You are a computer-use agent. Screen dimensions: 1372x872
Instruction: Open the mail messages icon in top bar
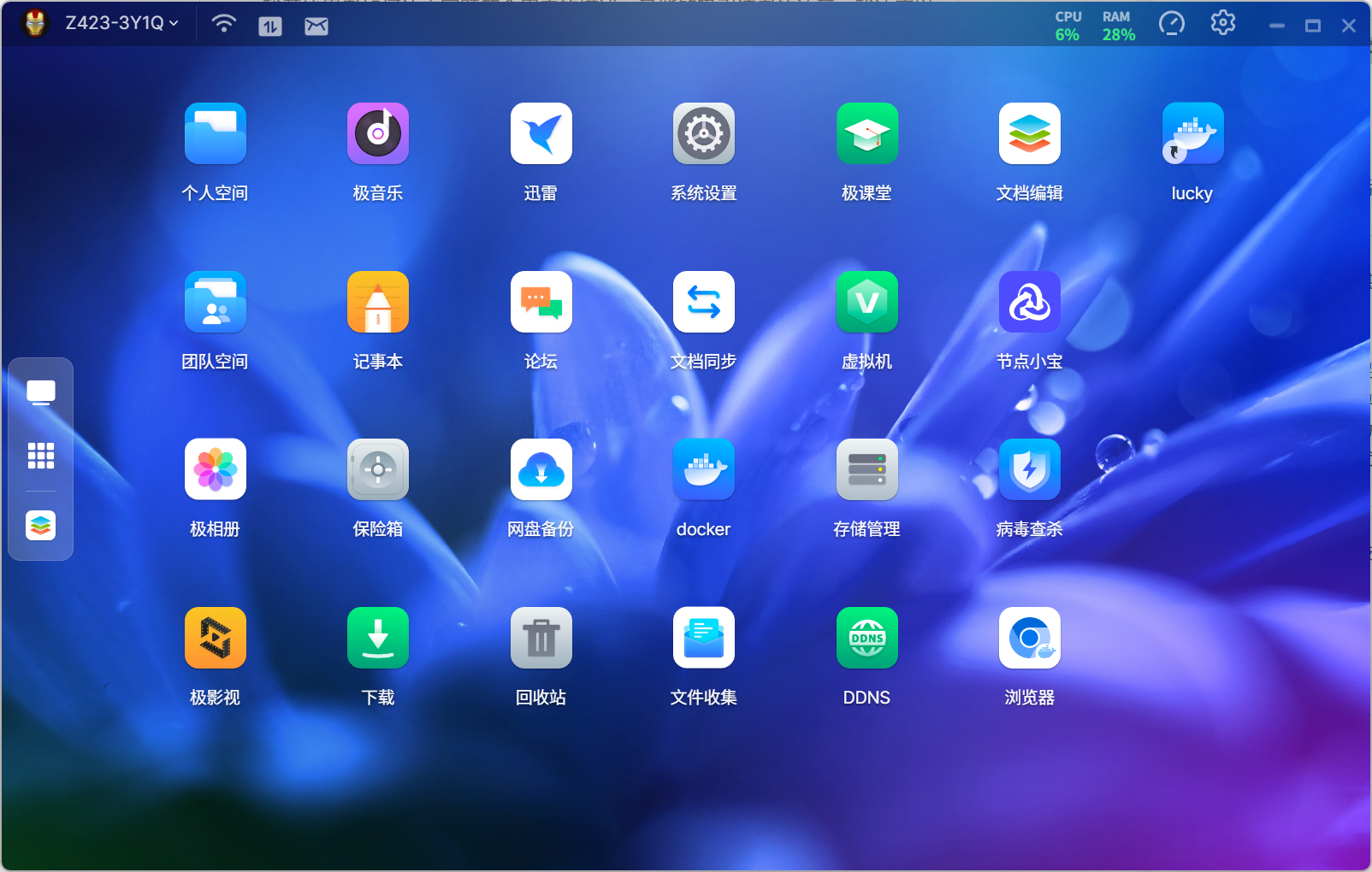tap(316, 27)
